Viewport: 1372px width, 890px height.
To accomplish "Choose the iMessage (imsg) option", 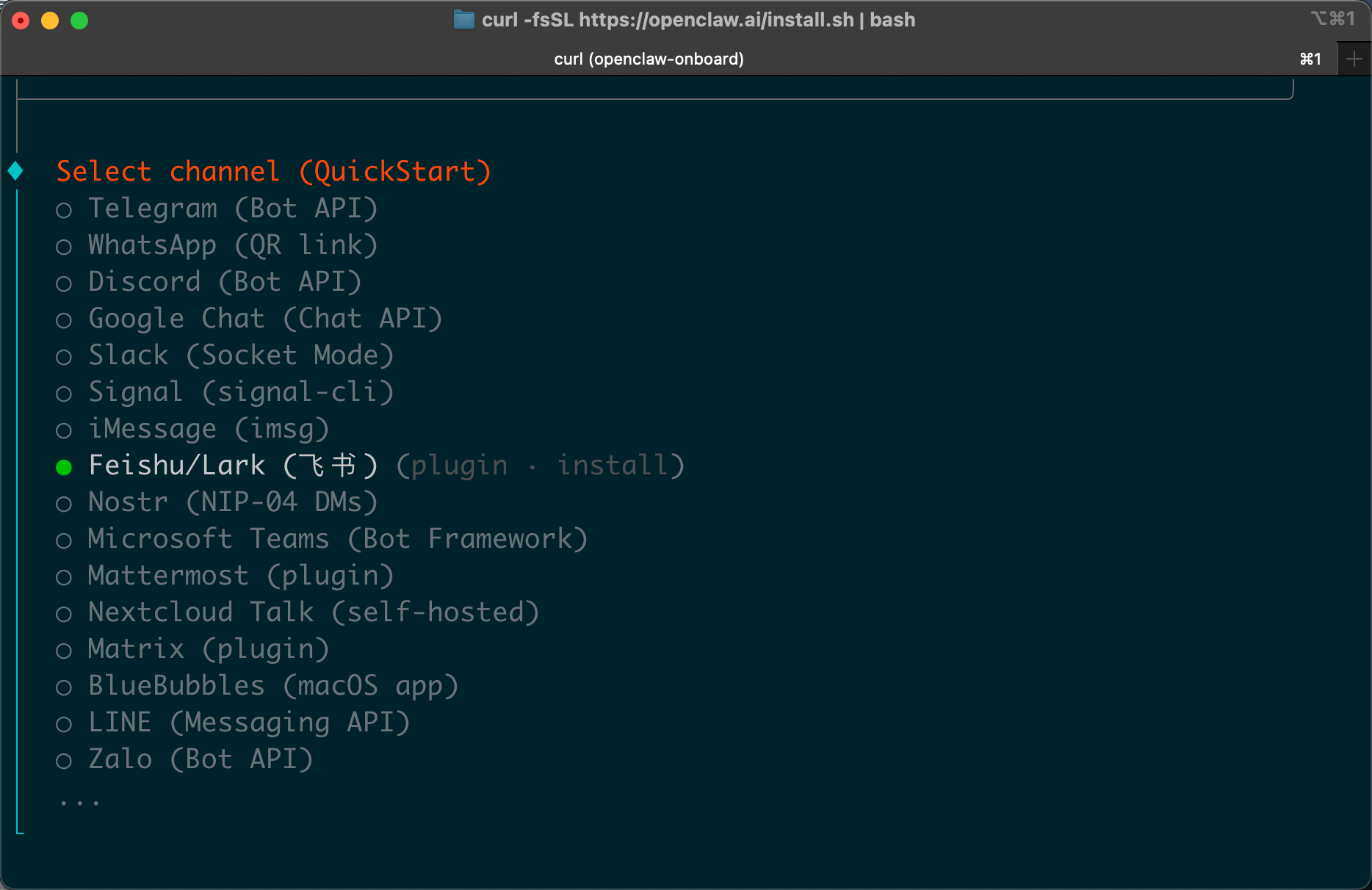I will [x=193, y=429].
